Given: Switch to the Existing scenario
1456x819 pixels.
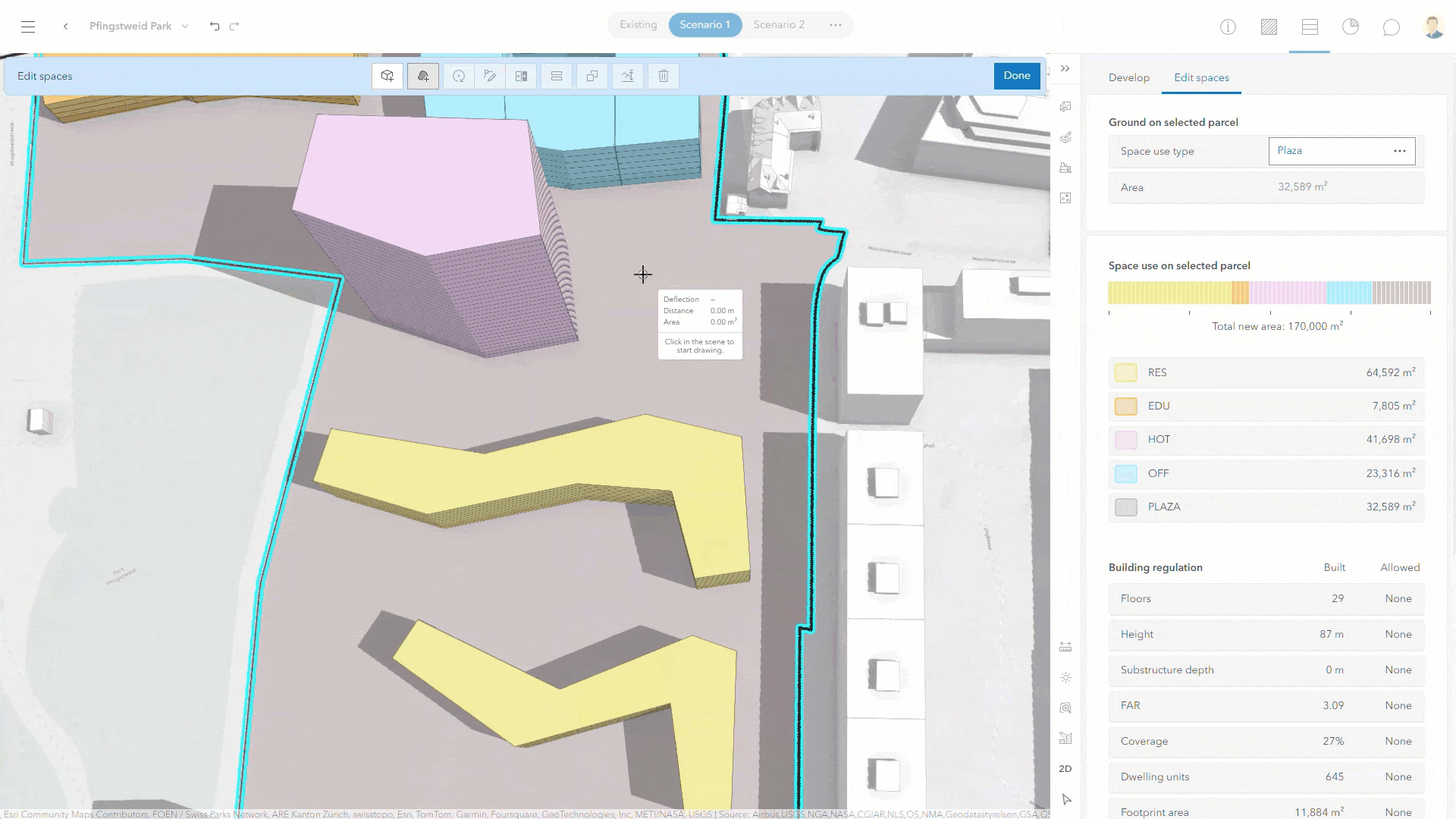Looking at the screenshot, I should (638, 25).
